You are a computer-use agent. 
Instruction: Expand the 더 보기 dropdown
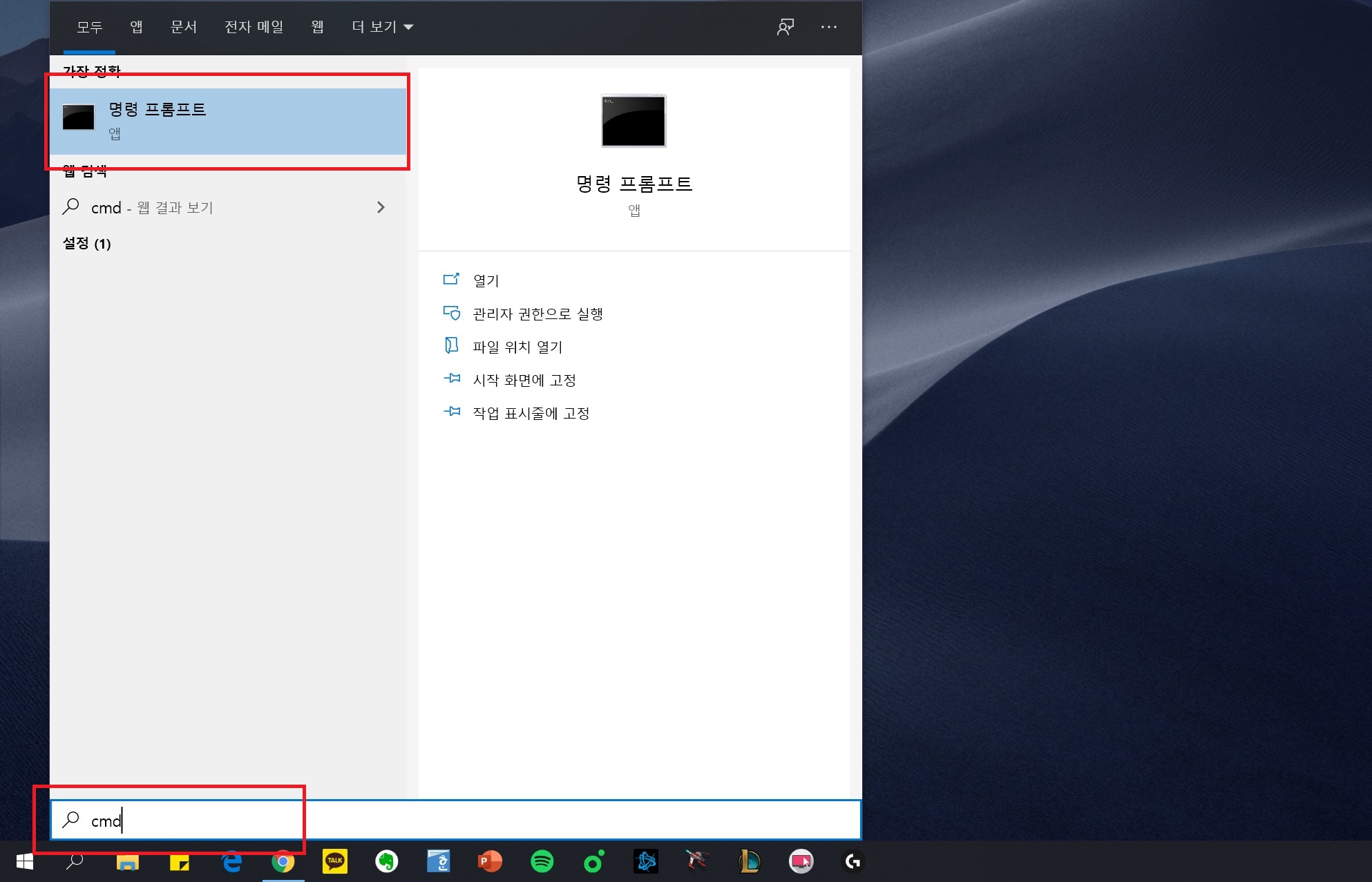[x=382, y=27]
